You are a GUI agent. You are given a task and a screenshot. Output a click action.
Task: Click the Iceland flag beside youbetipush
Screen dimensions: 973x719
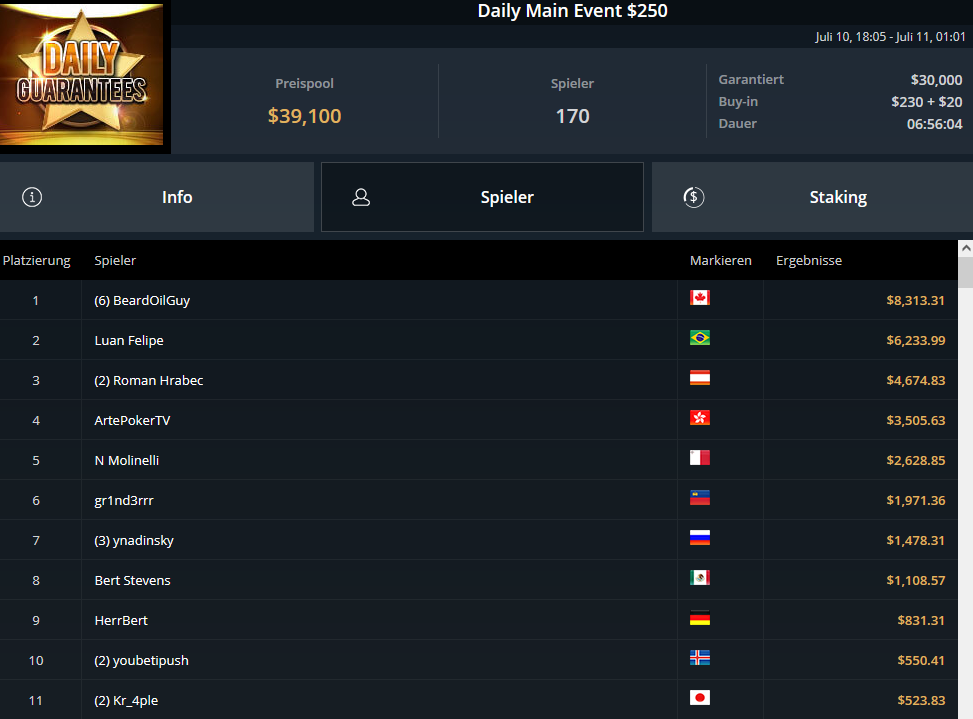[x=699, y=658]
